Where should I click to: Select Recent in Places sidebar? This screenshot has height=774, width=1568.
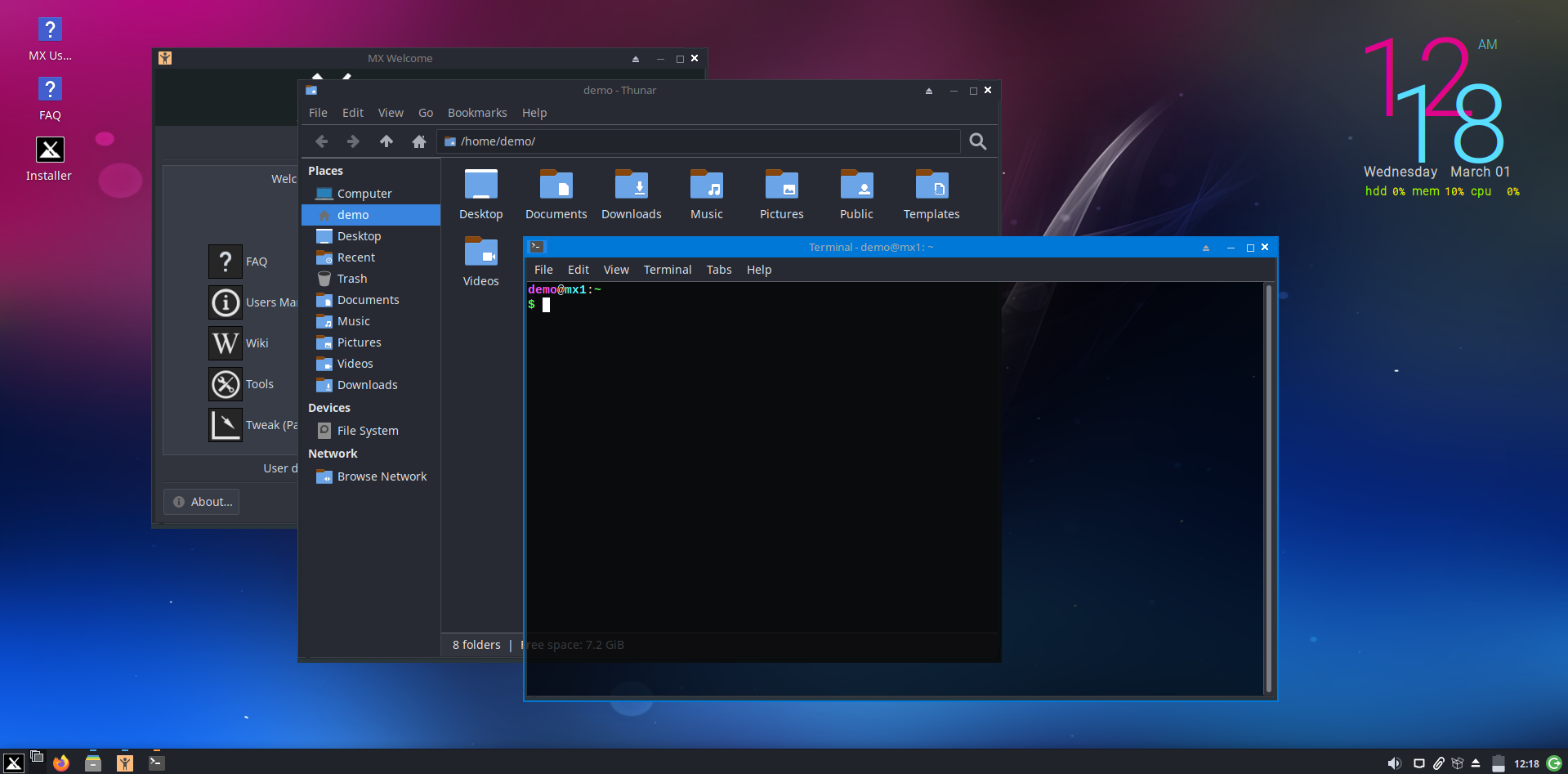371,257
